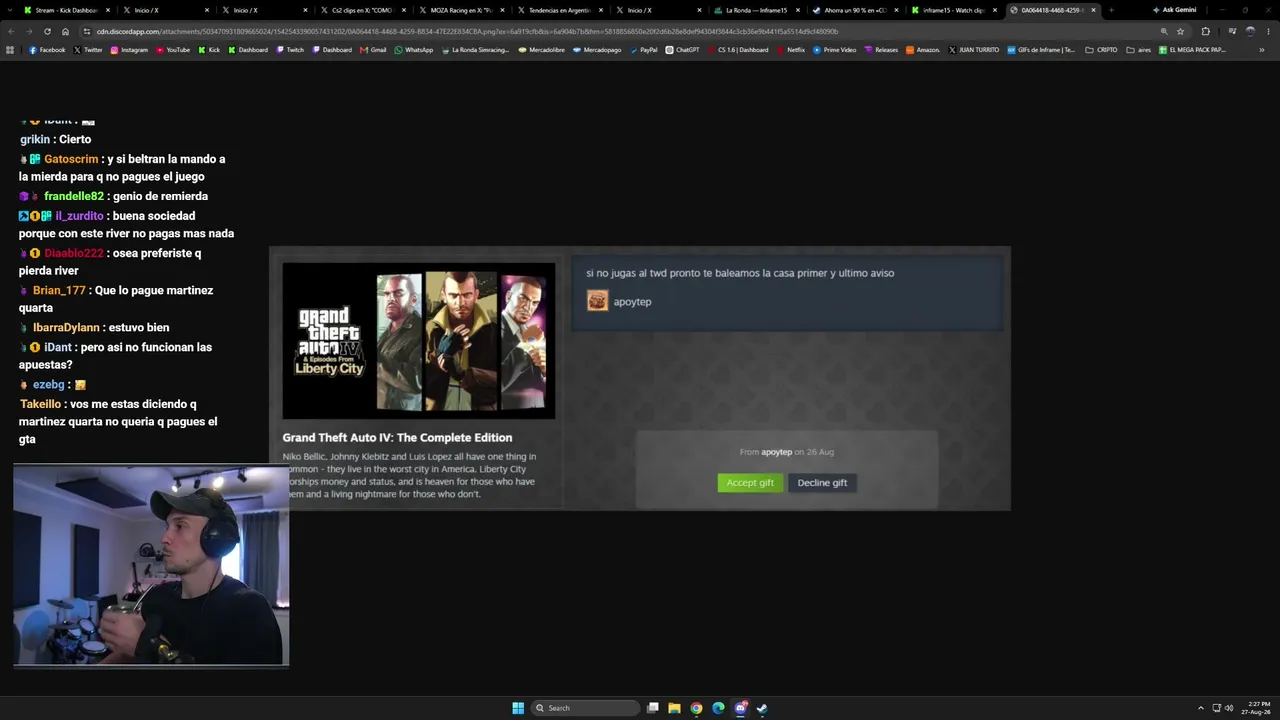Click the GTA IV cover art thumbnail

coord(418,341)
